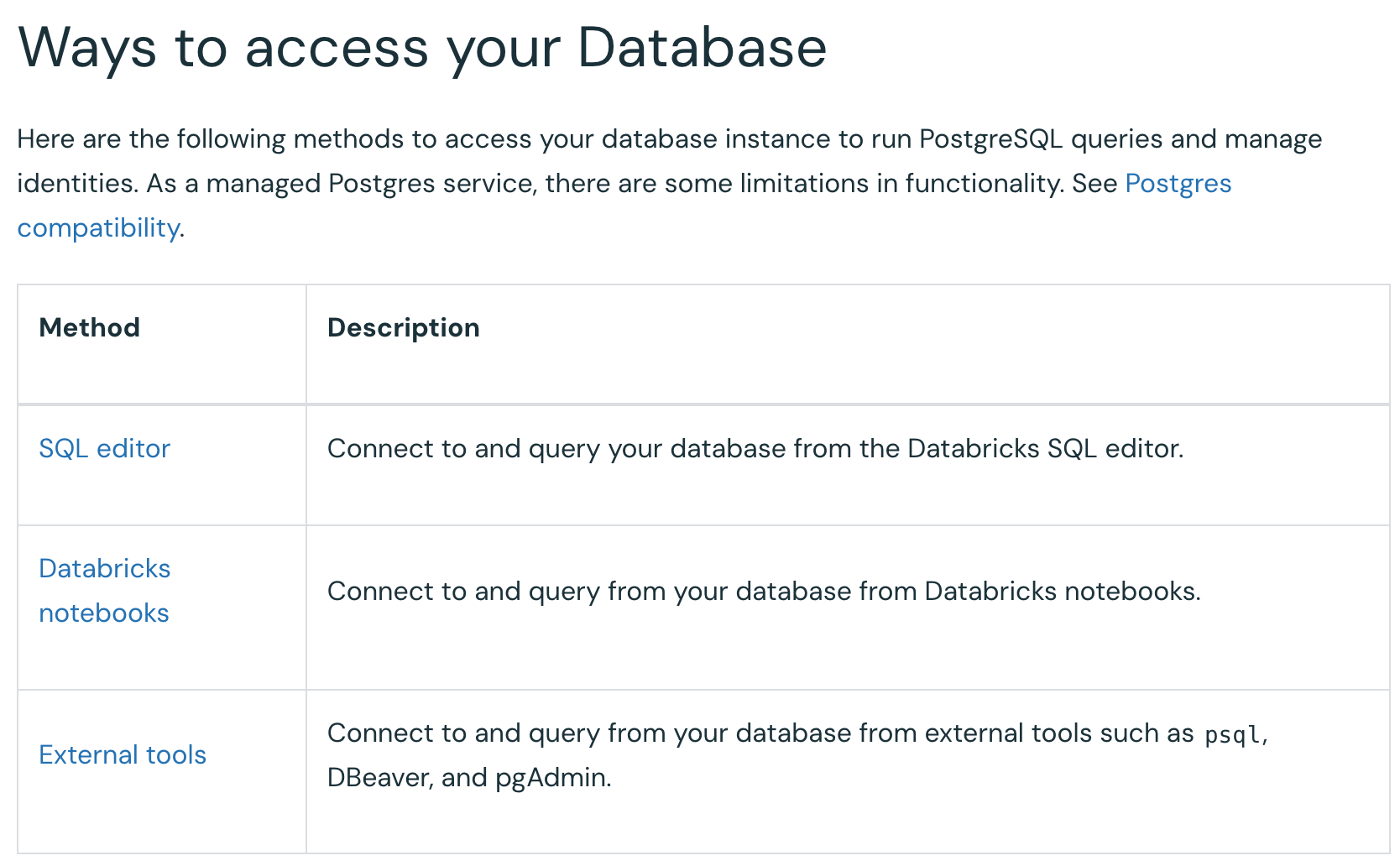This screenshot has width=1400, height=866.
Task: Click the Method column header
Action: coord(89,327)
